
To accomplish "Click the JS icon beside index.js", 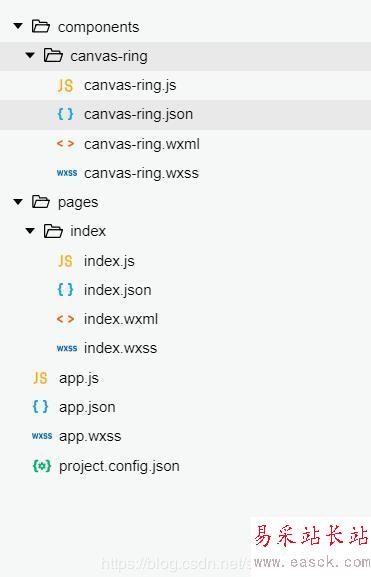I will (x=66, y=261).
